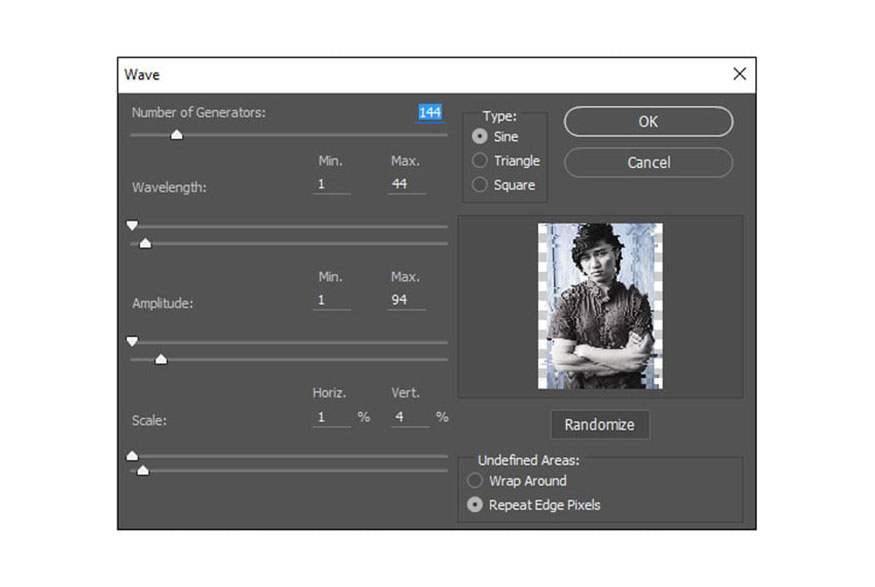Click the wave effect preview image
Viewport: 875px width, 587px height.
coord(600,306)
